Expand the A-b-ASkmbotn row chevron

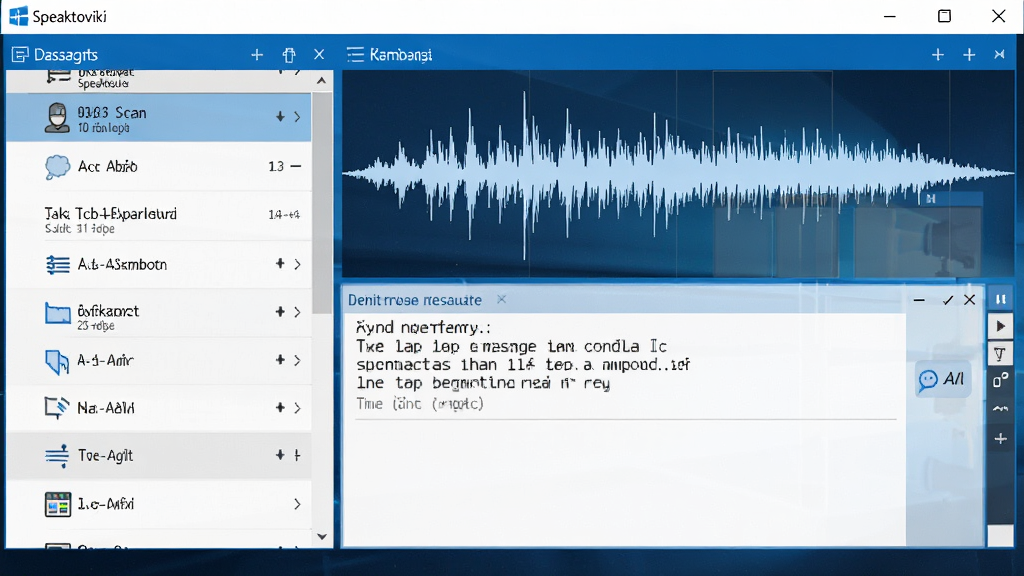coord(298,264)
